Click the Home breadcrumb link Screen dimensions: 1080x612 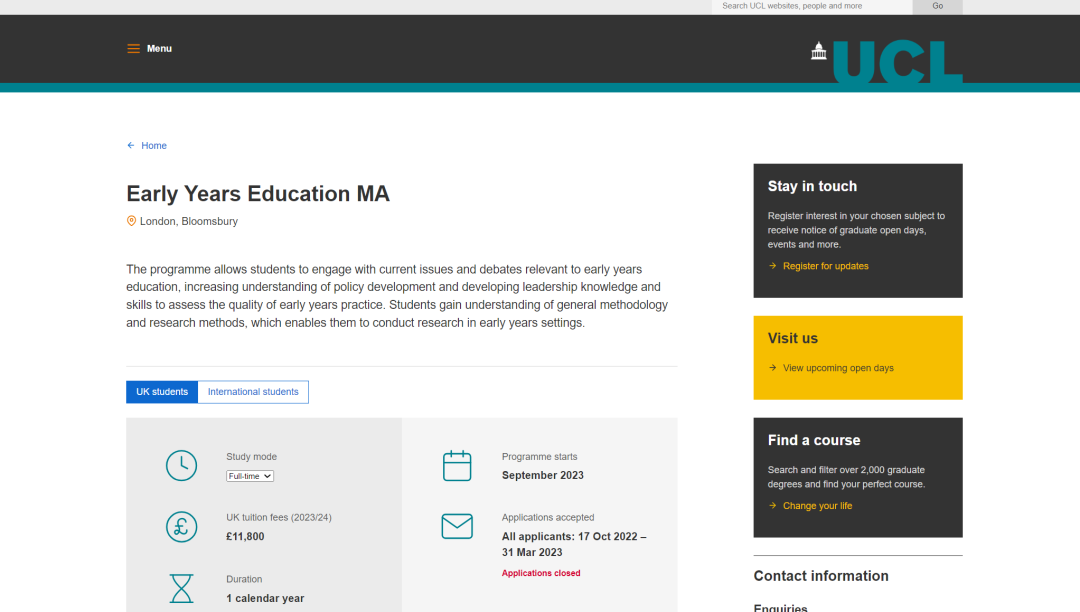coord(154,145)
